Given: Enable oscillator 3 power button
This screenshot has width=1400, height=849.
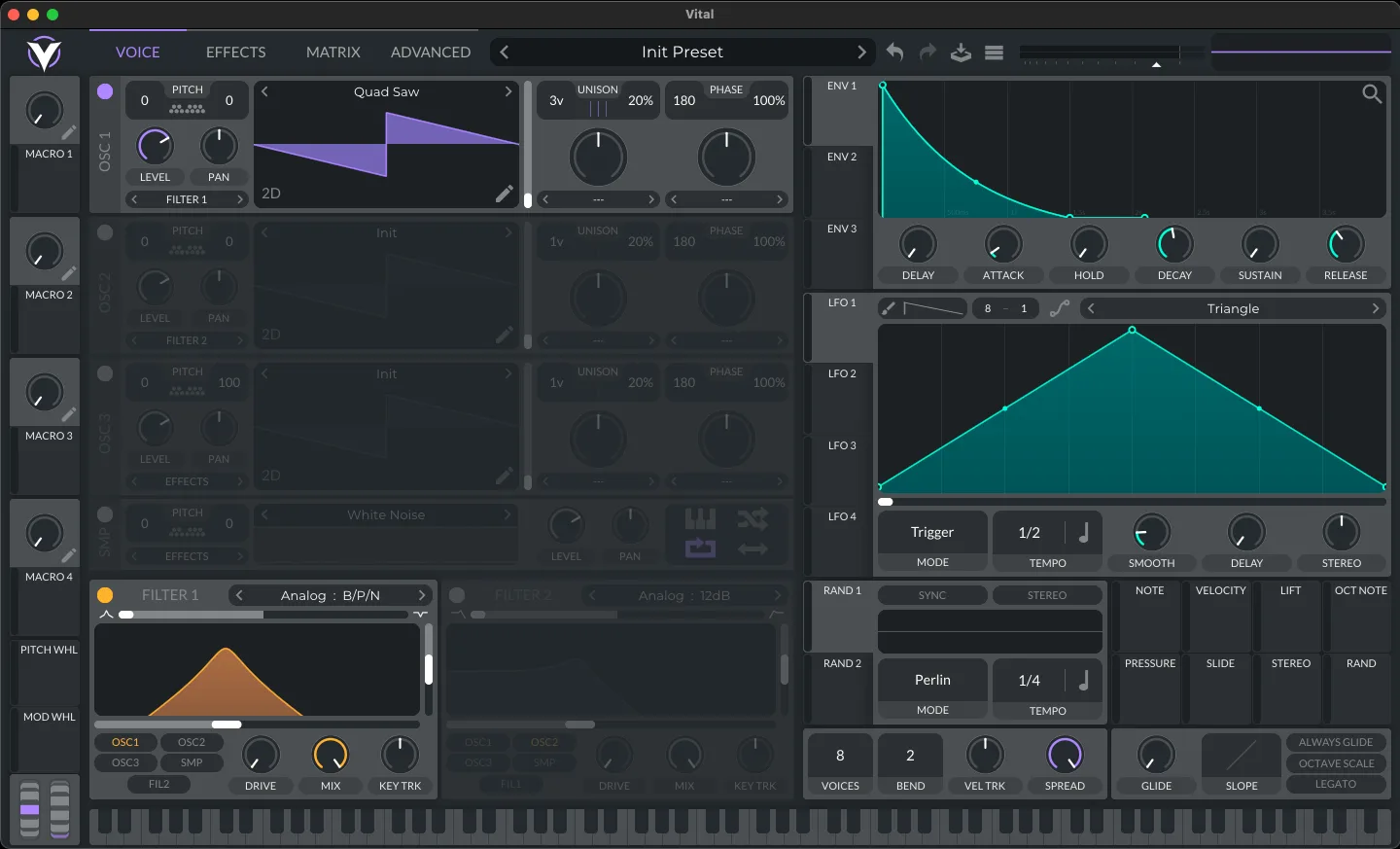Looking at the screenshot, I should (105, 373).
